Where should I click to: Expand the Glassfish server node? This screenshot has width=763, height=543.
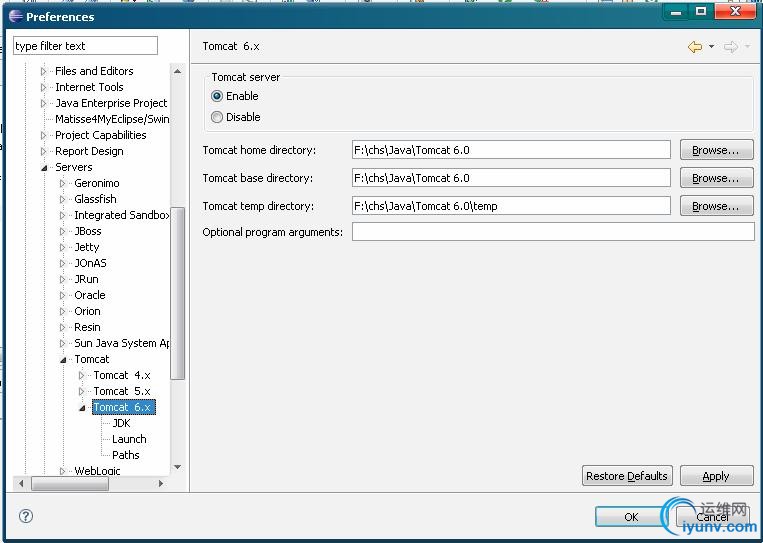[x=62, y=200]
